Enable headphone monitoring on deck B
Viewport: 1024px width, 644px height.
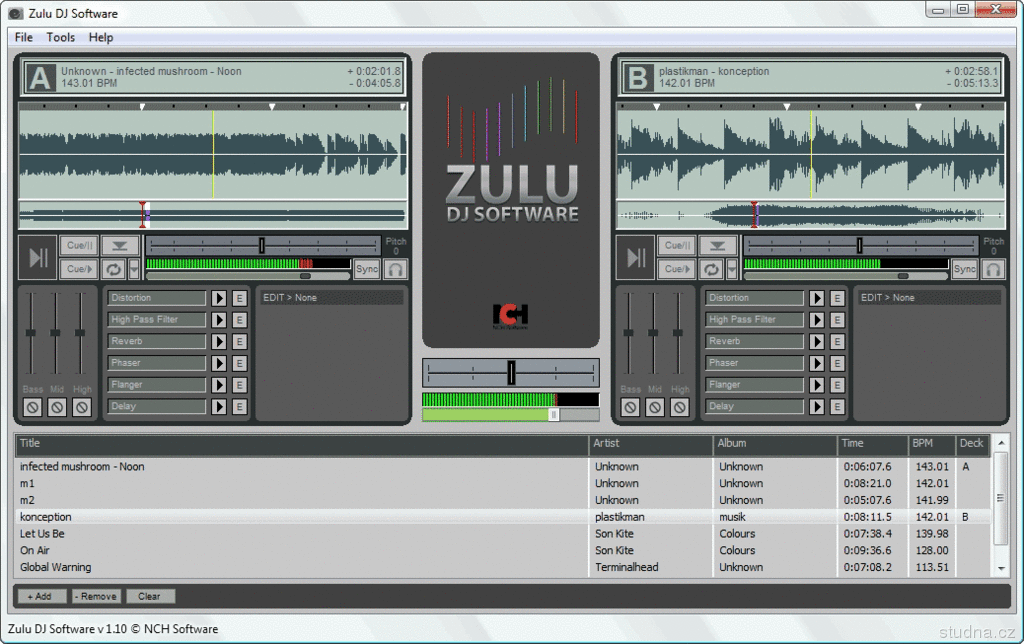pyautogui.click(x=993, y=269)
